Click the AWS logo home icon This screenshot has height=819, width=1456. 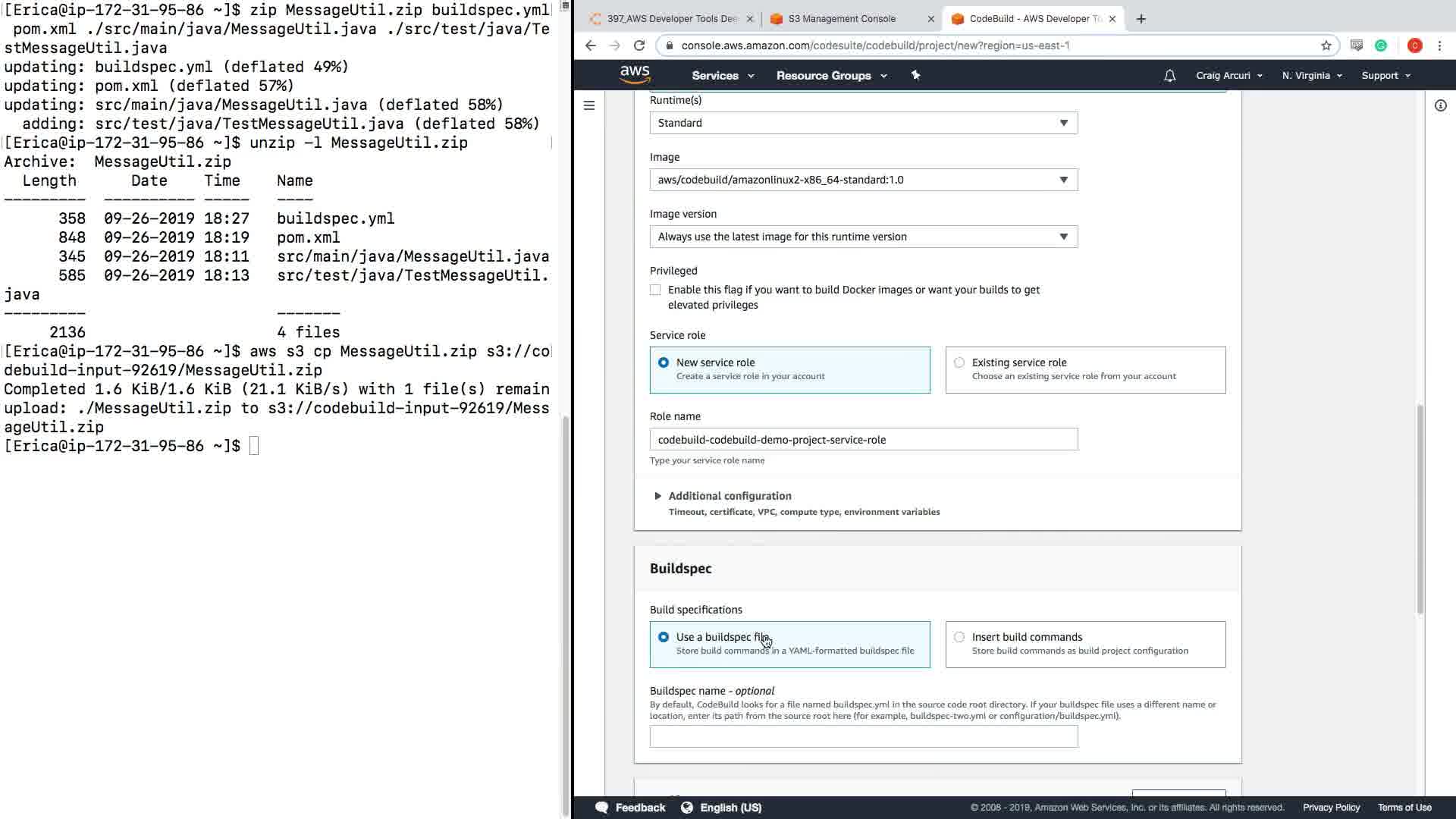pyautogui.click(x=635, y=74)
